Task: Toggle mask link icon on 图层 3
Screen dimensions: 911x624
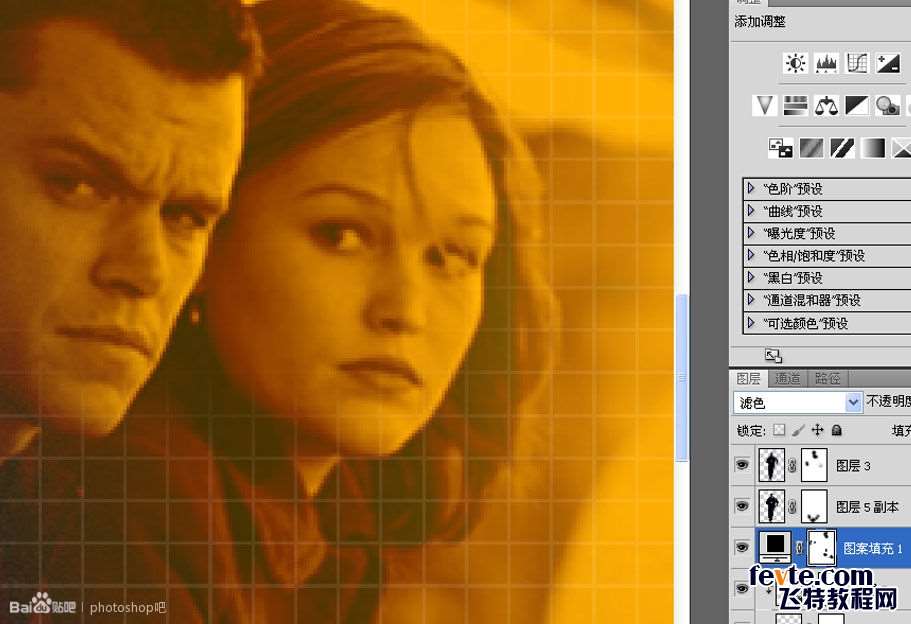Action: click(x=792, y=465)
